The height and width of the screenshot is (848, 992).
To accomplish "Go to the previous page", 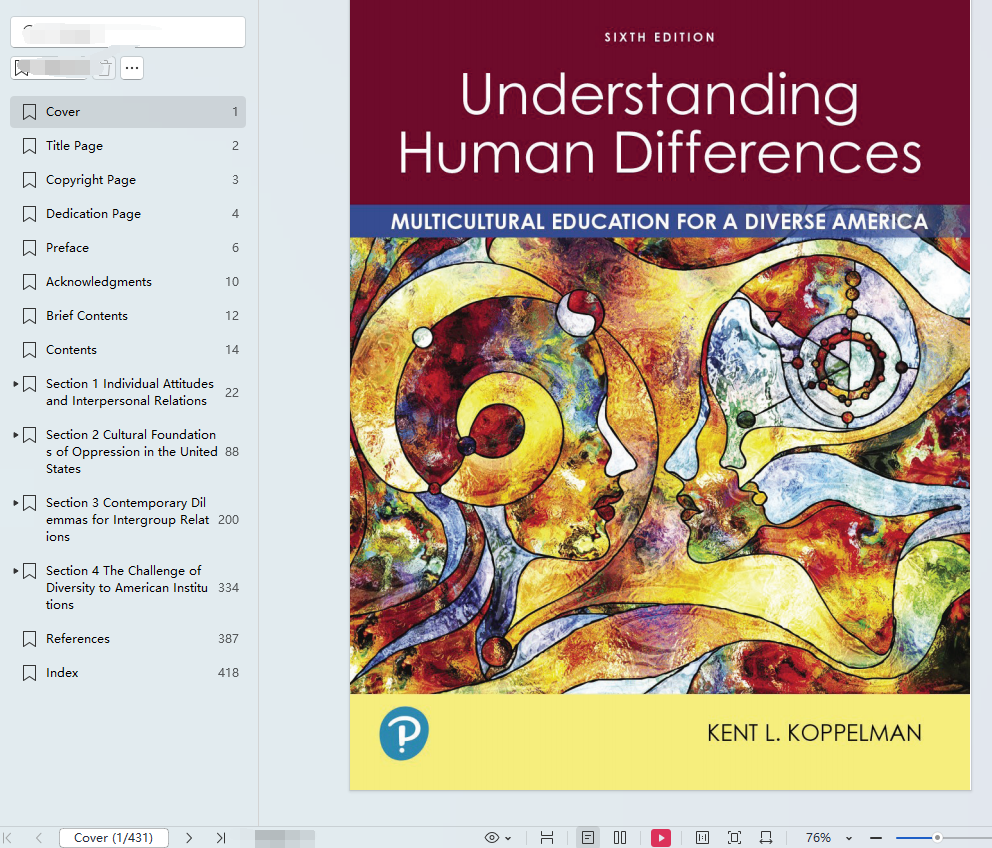I will point(39,837).
